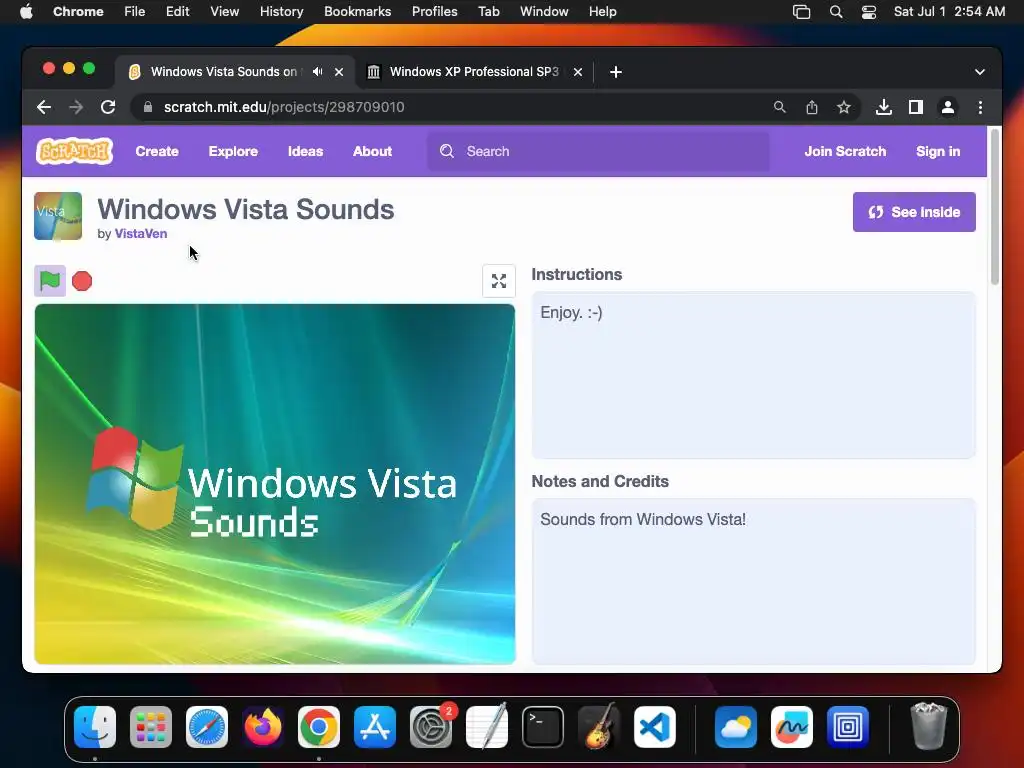Screen dimensions: 1024x768
Task: Open the Create page
Action: (x=157, y=151)
